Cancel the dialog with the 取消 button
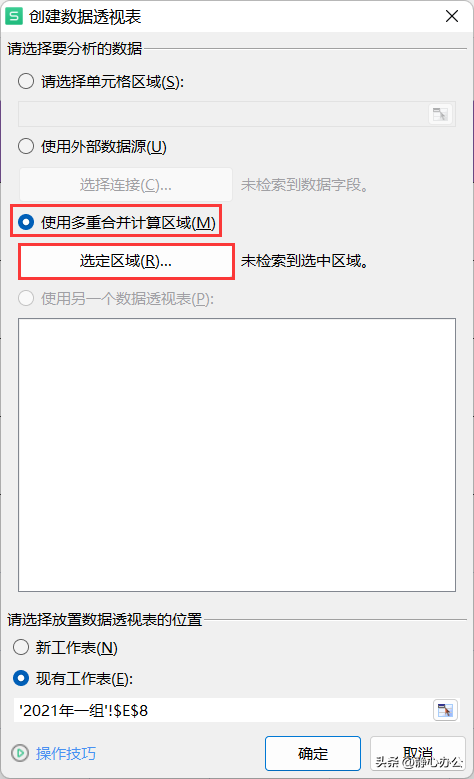The height and width of the screenshot is (779, 474). (x=418, y=753)
